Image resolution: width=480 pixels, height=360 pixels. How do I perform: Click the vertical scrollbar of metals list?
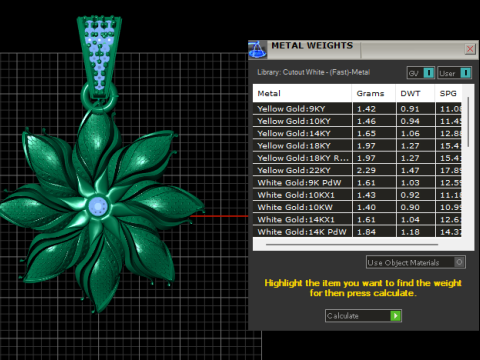[468, 122]
